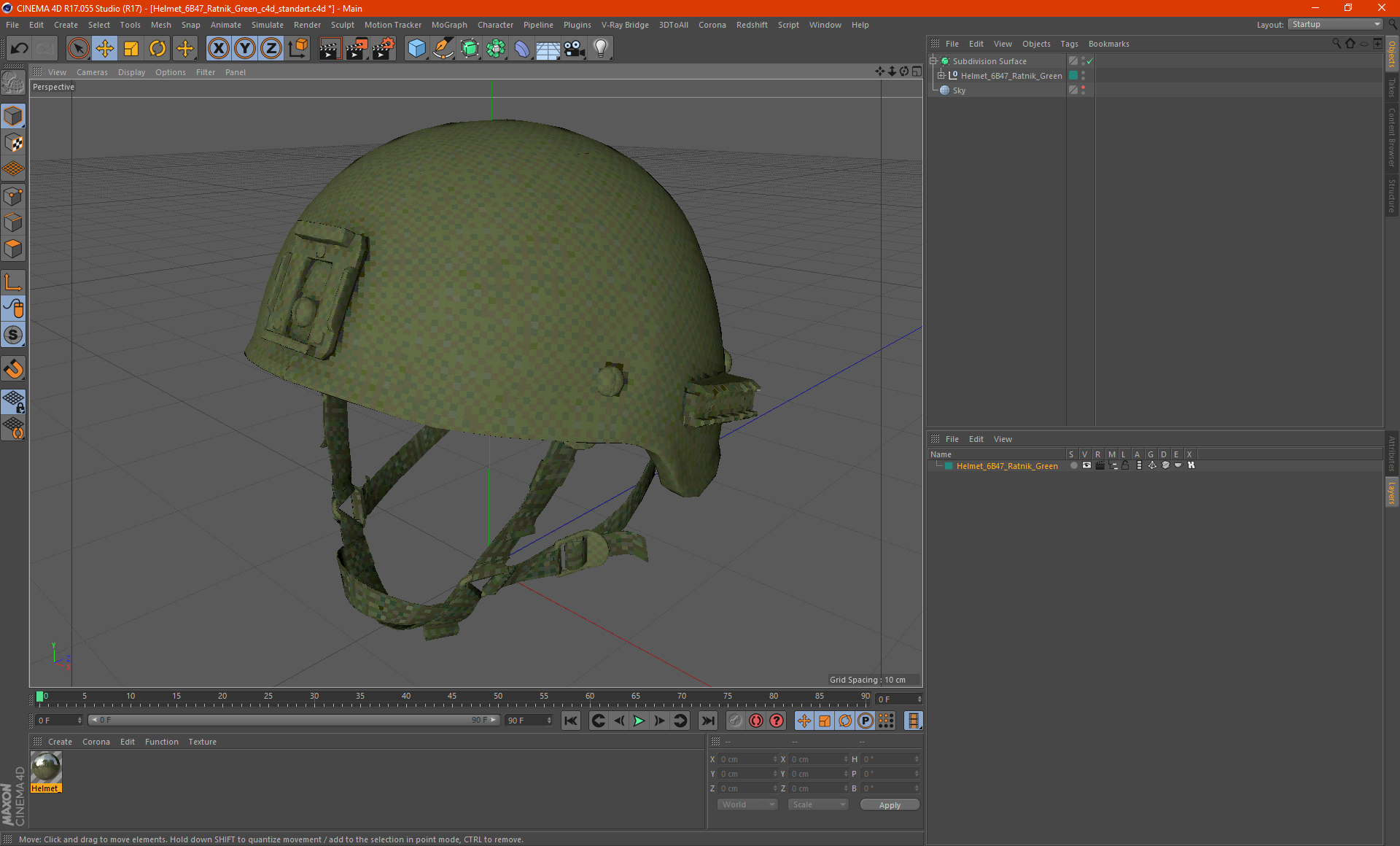
Task: Add Subdivision Surface generator from toolbar
Action: pyautogui.click(x=470, y=49)
